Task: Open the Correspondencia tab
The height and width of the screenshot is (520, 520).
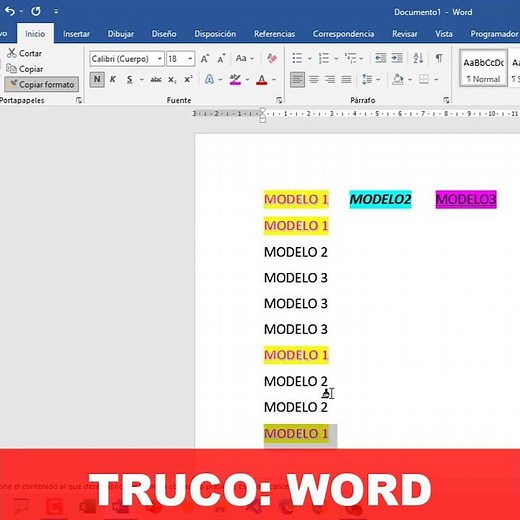Action: (x=343, y=34)
